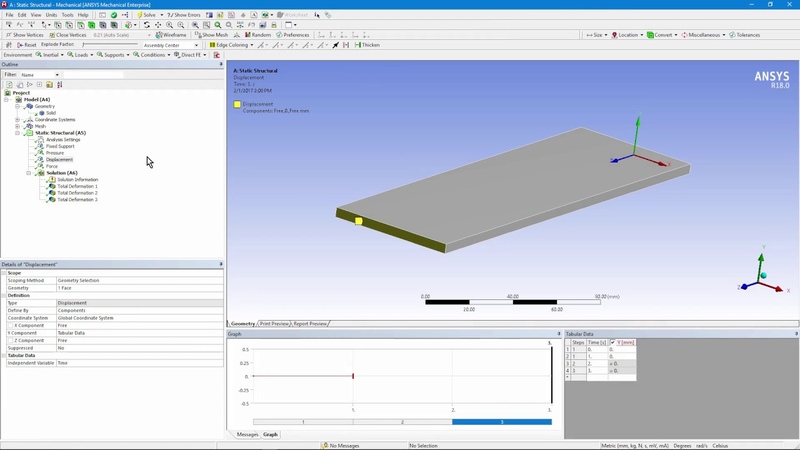The height and width of the screenshot is (450, 800).
Task: Click the green checkmark icon near Solve
Action: [x=114, y=15]
